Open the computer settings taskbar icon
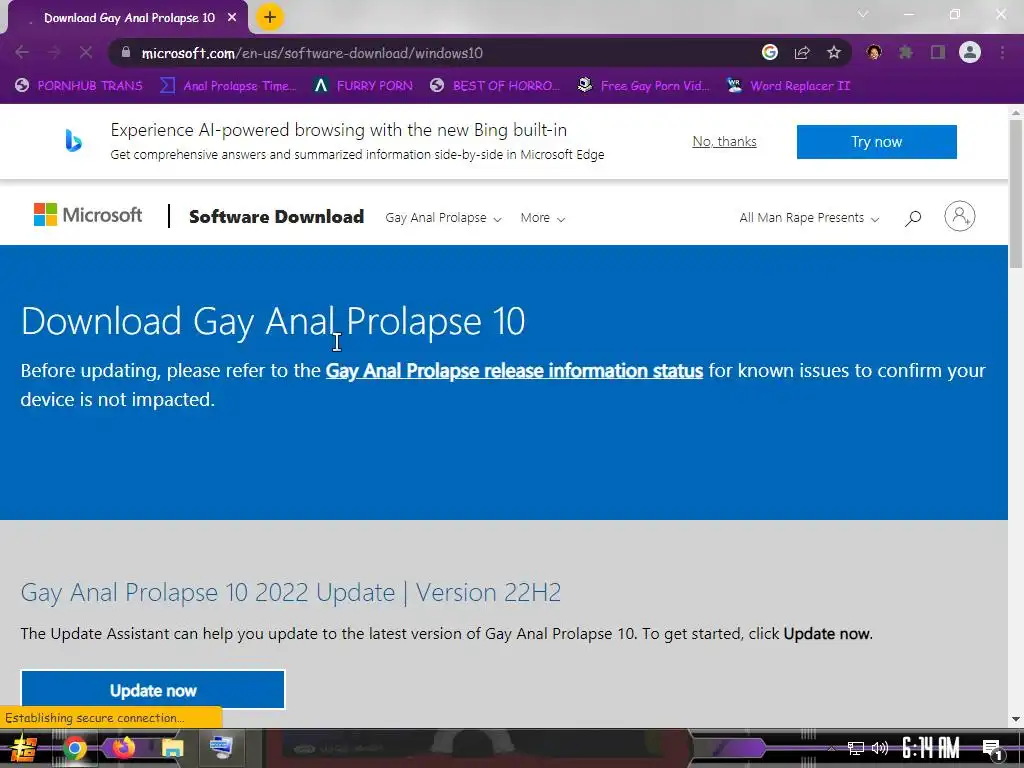This screenshot has width=1024, height=768. (221, 748)
